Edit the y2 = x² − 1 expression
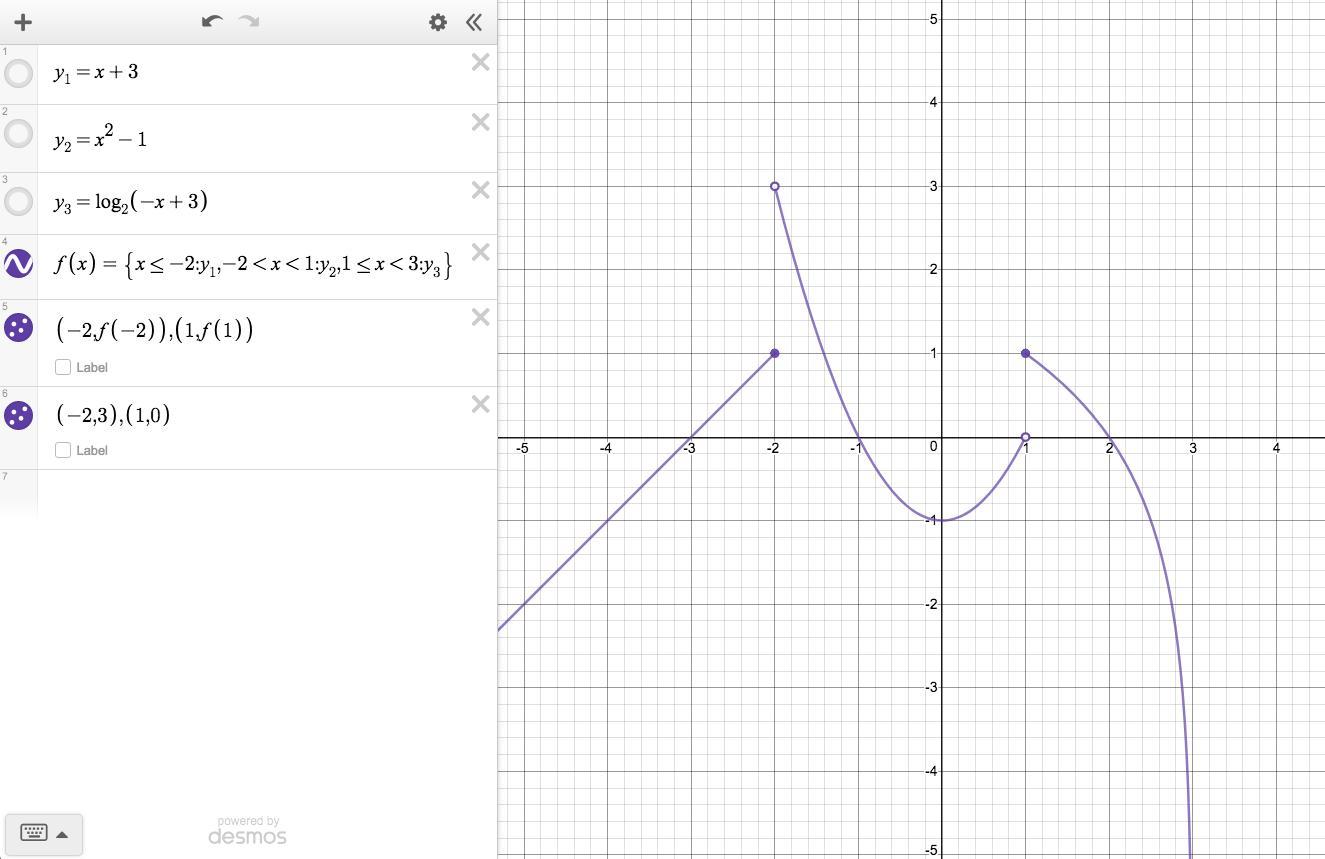 click(x=100, y=138)
